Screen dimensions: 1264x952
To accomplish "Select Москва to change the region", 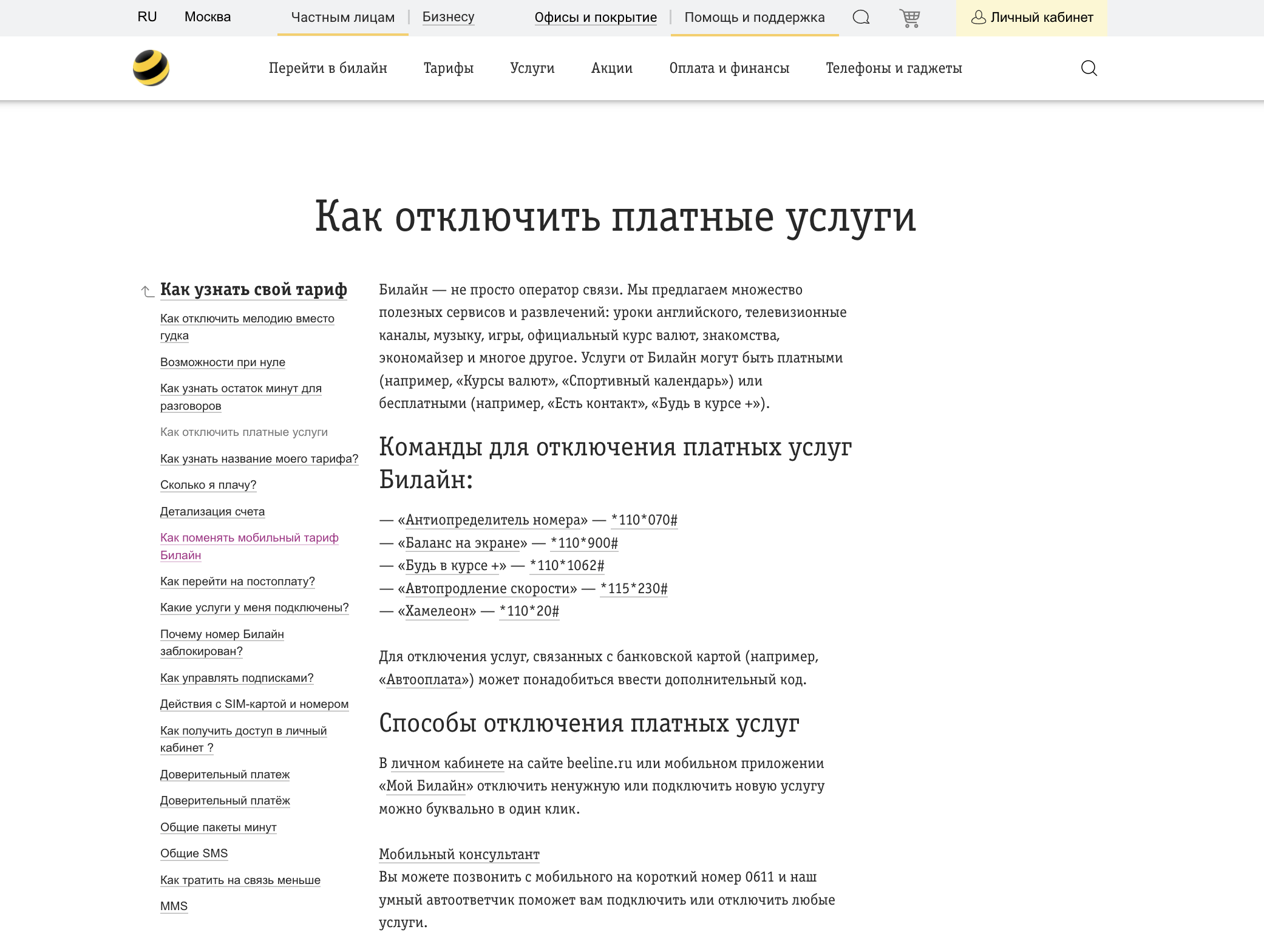I will pos(207,17).
